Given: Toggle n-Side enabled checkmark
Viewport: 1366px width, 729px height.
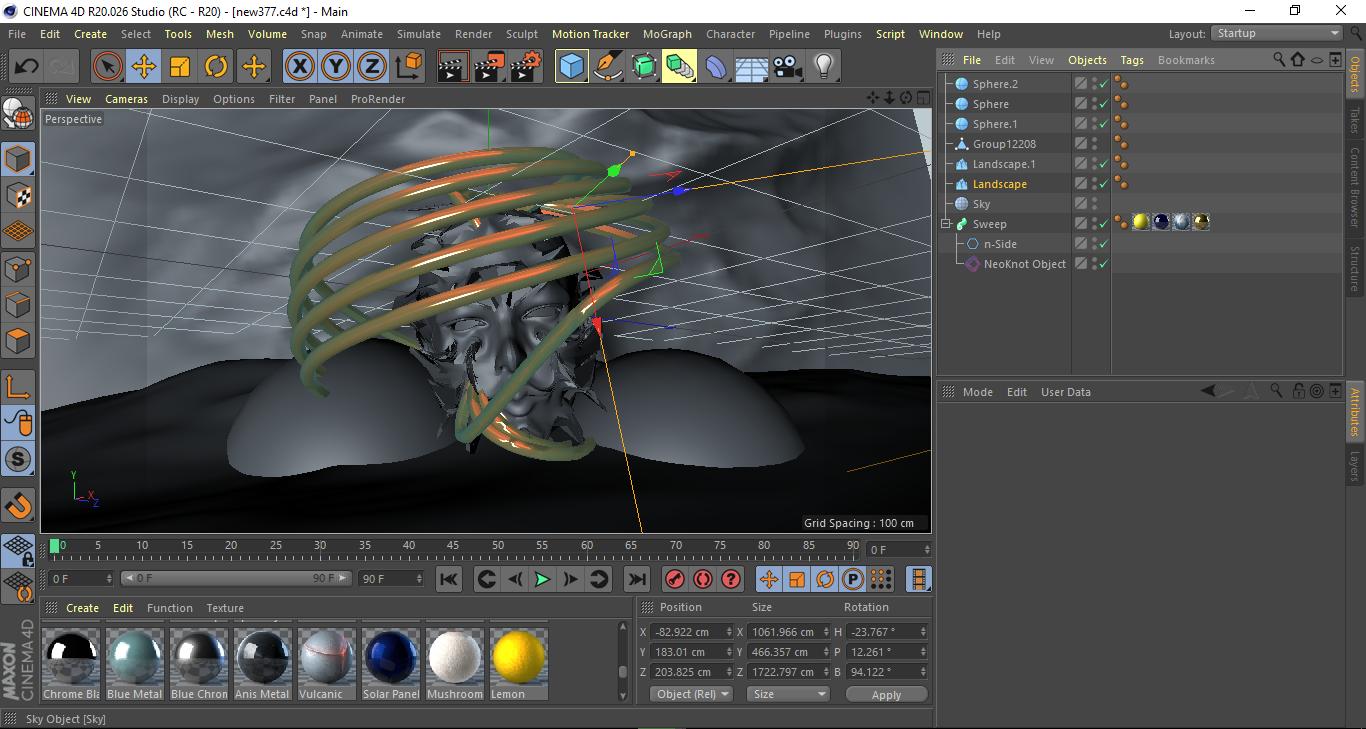Looking at the screenshot, I should (x=1103, y=244).
